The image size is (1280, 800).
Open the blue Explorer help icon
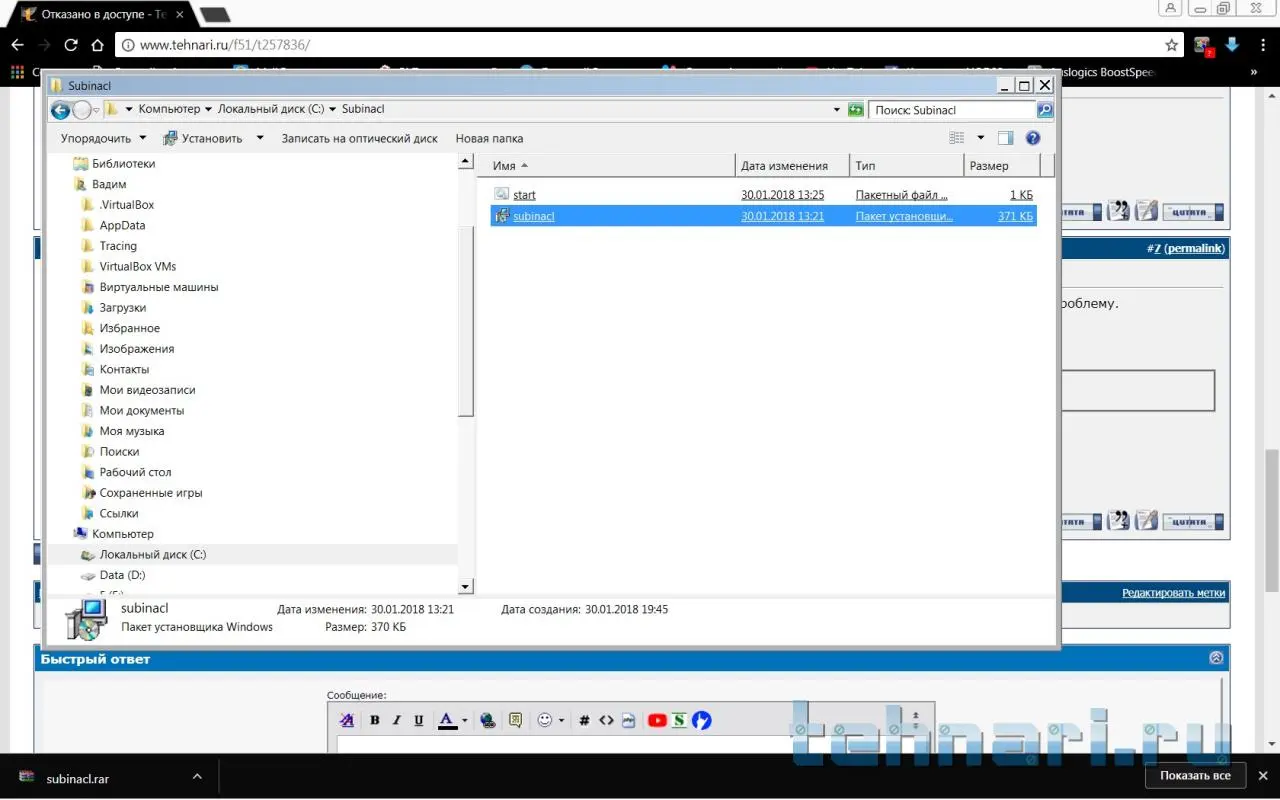click(x=1033, y=138)
